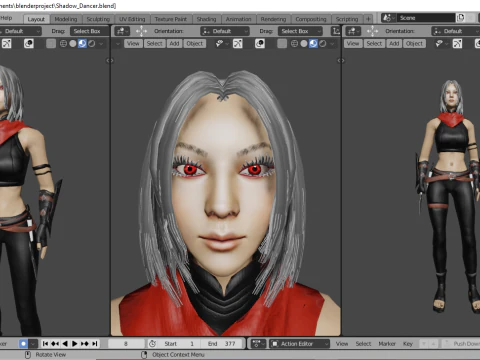Add a new workspace with plus tab
Screen dimensions: 480x360
(x=368, y=19)
